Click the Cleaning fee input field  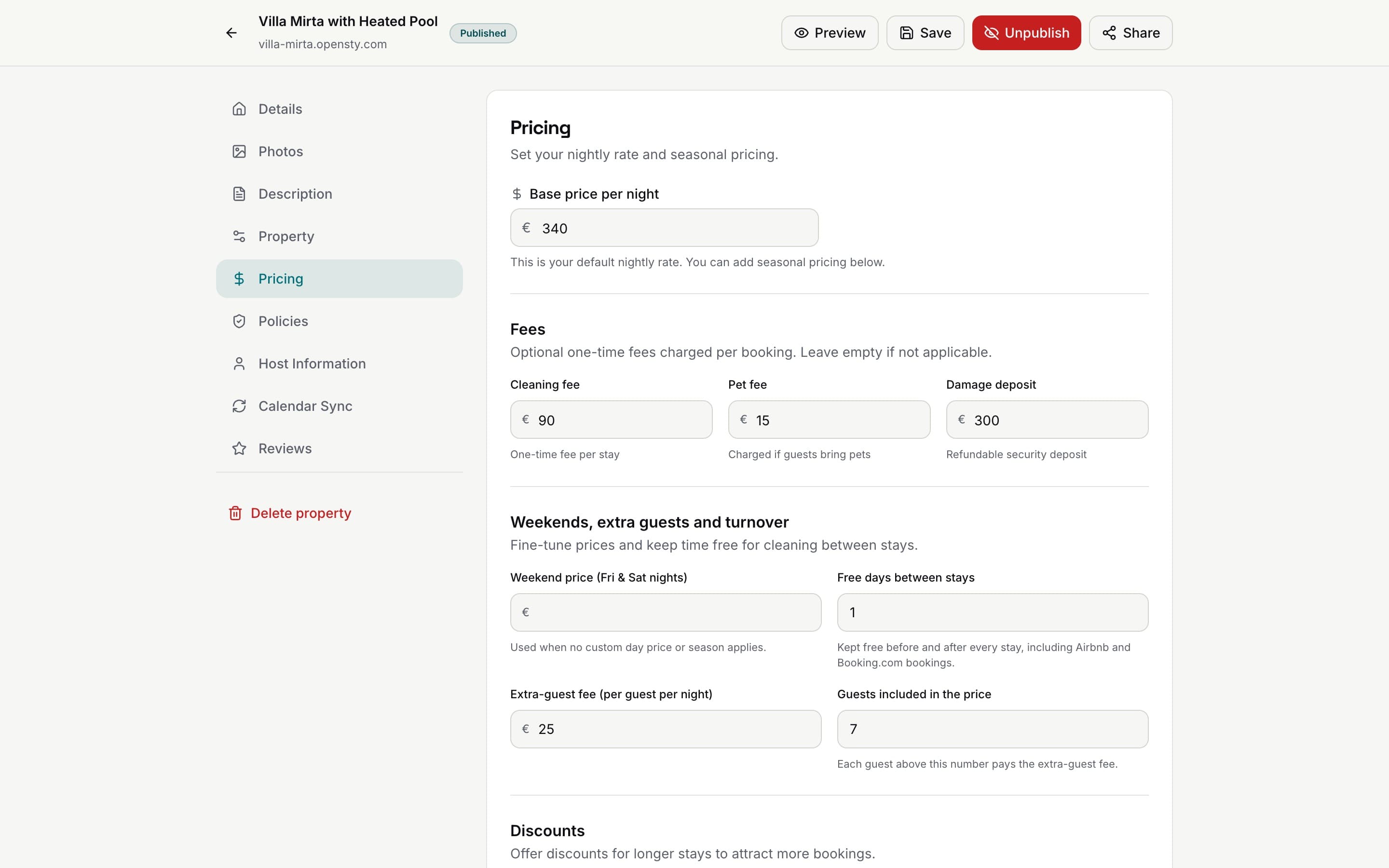point(611,420)
